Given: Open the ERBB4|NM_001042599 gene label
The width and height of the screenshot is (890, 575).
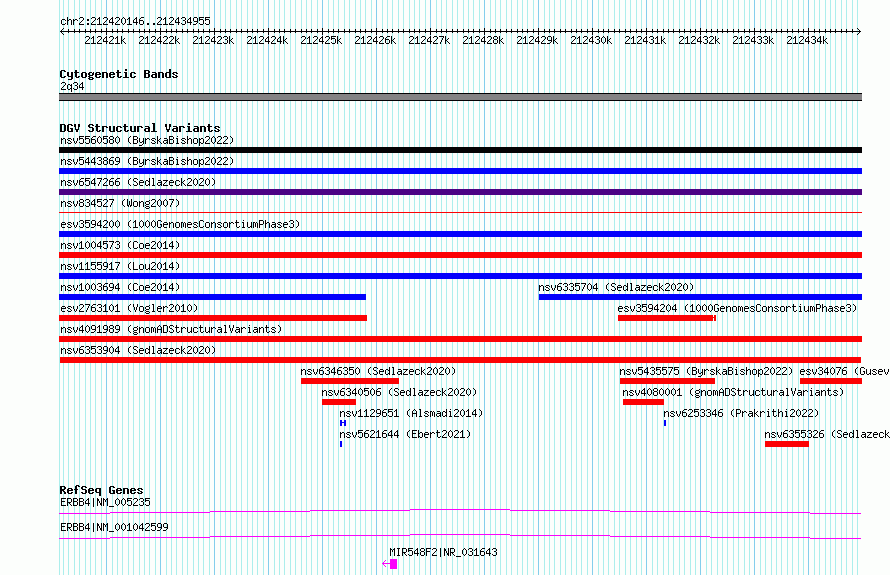Looking at the screenshot, I should point(114,527).
